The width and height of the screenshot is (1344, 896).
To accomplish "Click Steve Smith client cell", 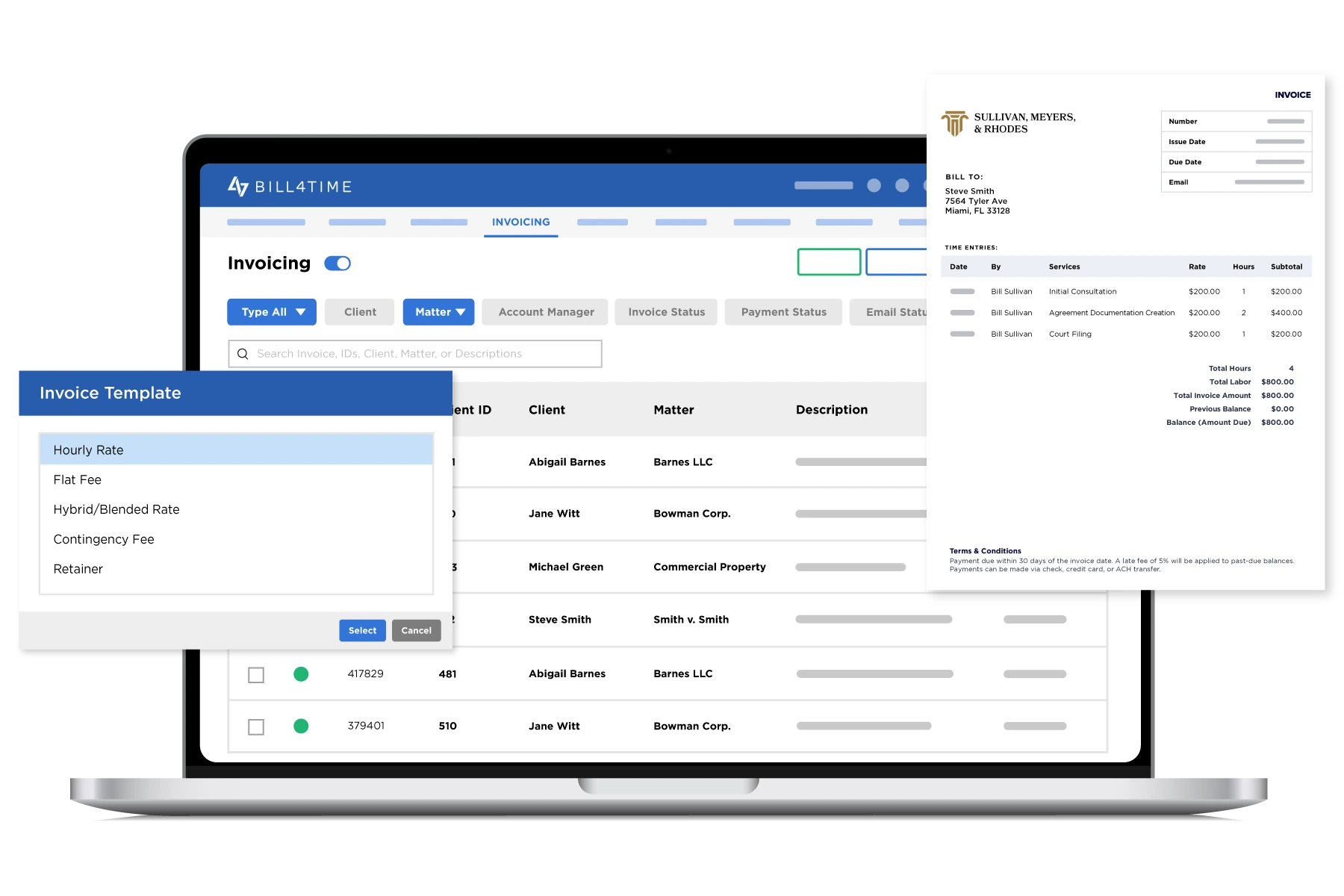I will point(560,620).
